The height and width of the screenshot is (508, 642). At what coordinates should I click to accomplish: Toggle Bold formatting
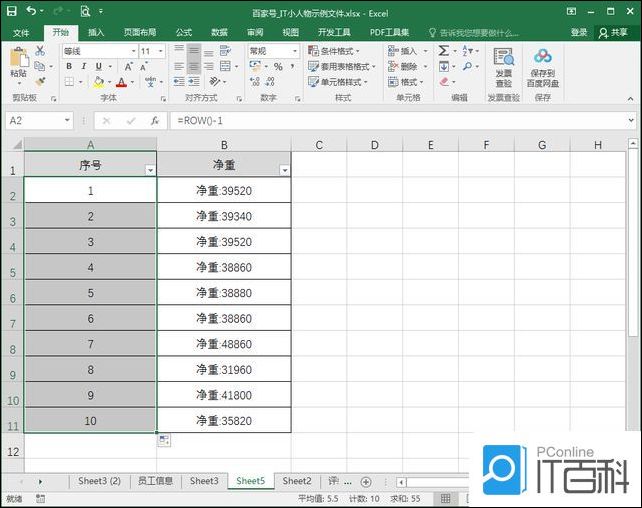tap(69, 67)
